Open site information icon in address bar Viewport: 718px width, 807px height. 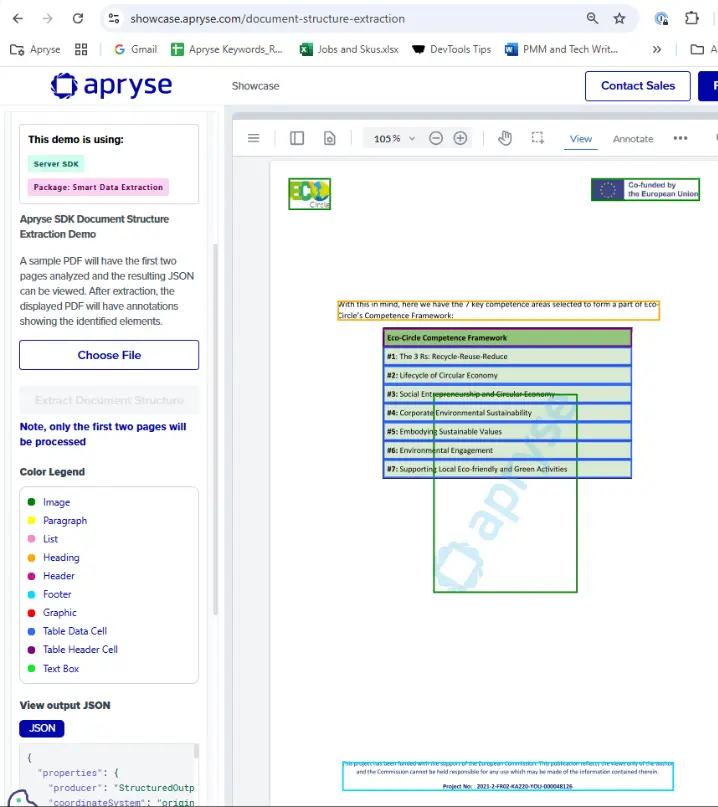tap(114, 19)
